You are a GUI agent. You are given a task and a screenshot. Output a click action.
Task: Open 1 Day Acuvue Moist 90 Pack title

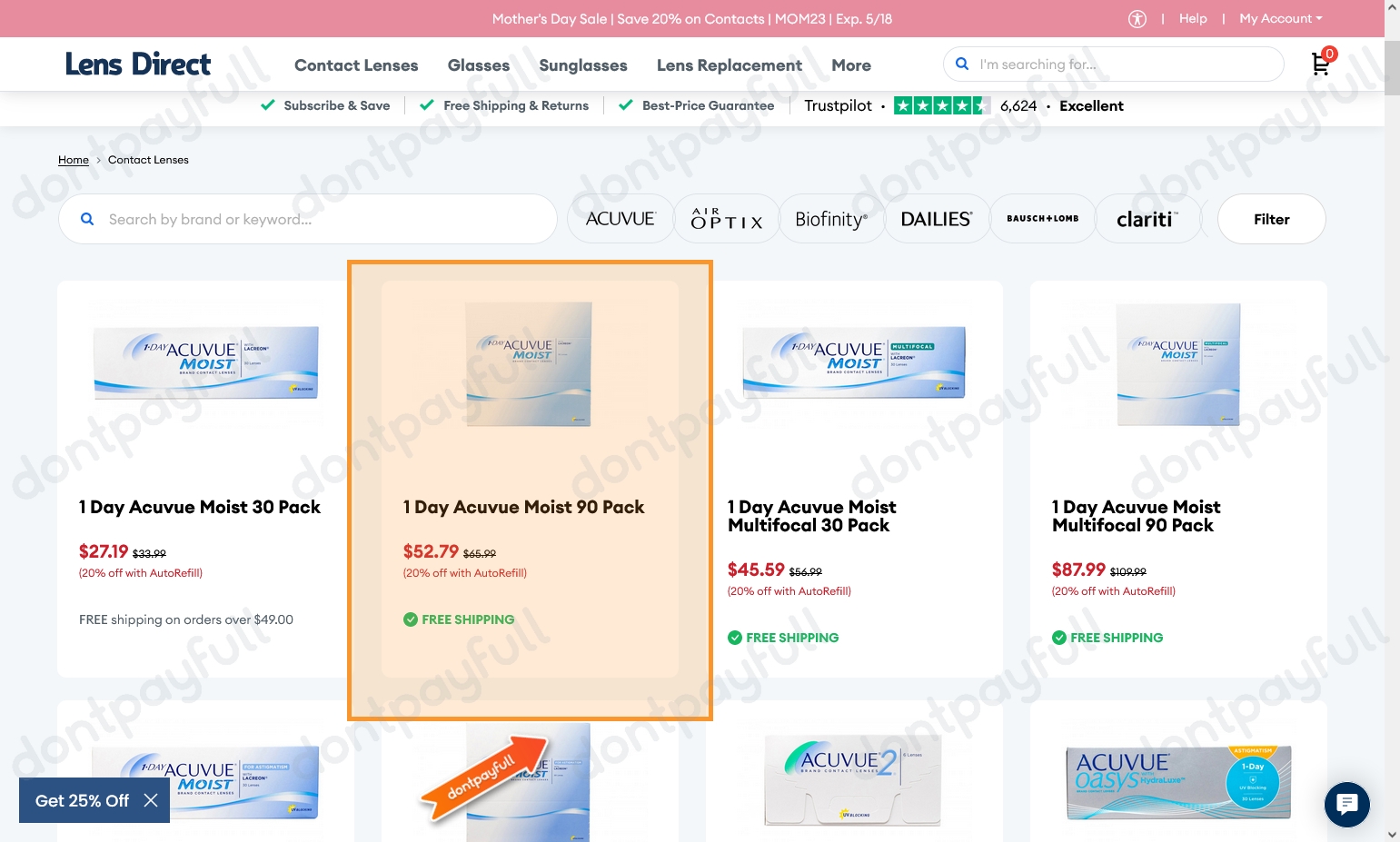[524, 507]
